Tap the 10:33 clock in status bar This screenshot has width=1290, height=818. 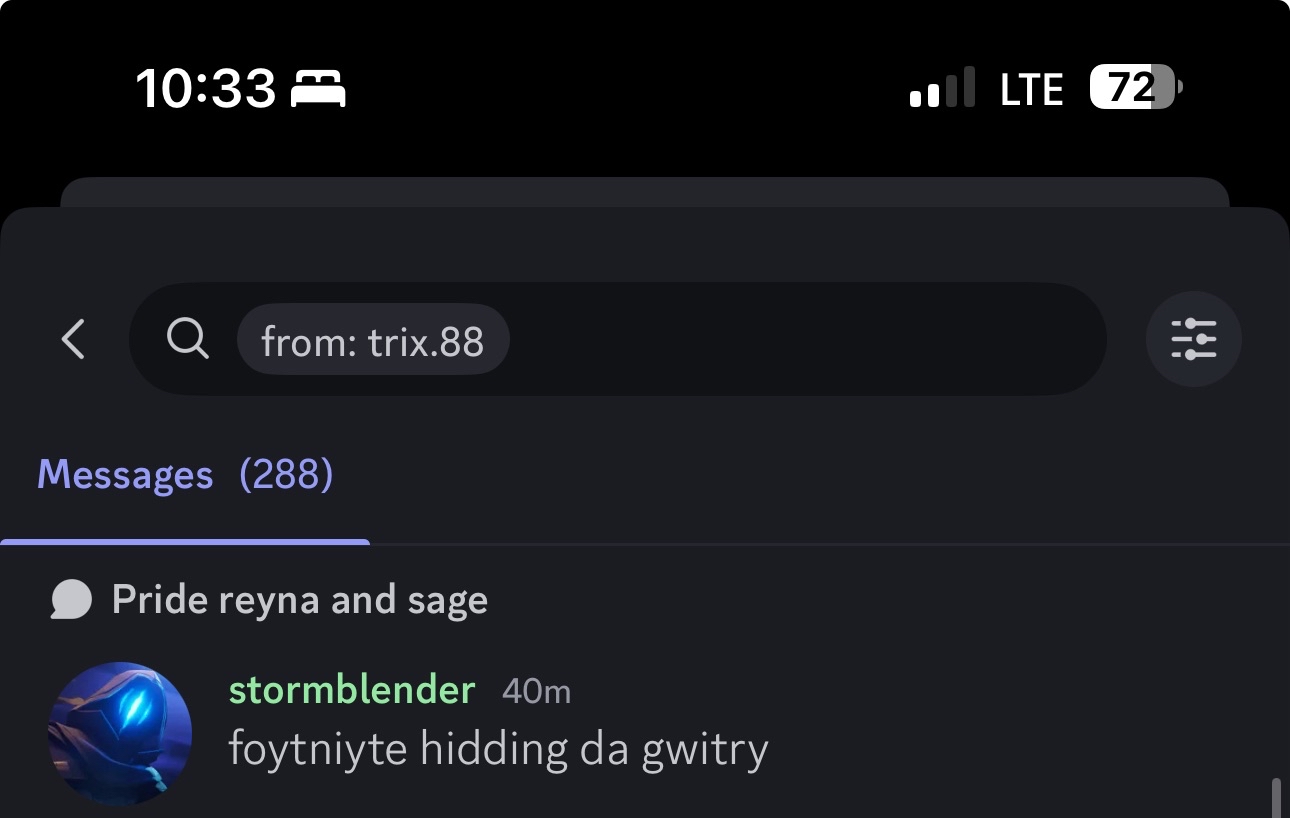205,90
